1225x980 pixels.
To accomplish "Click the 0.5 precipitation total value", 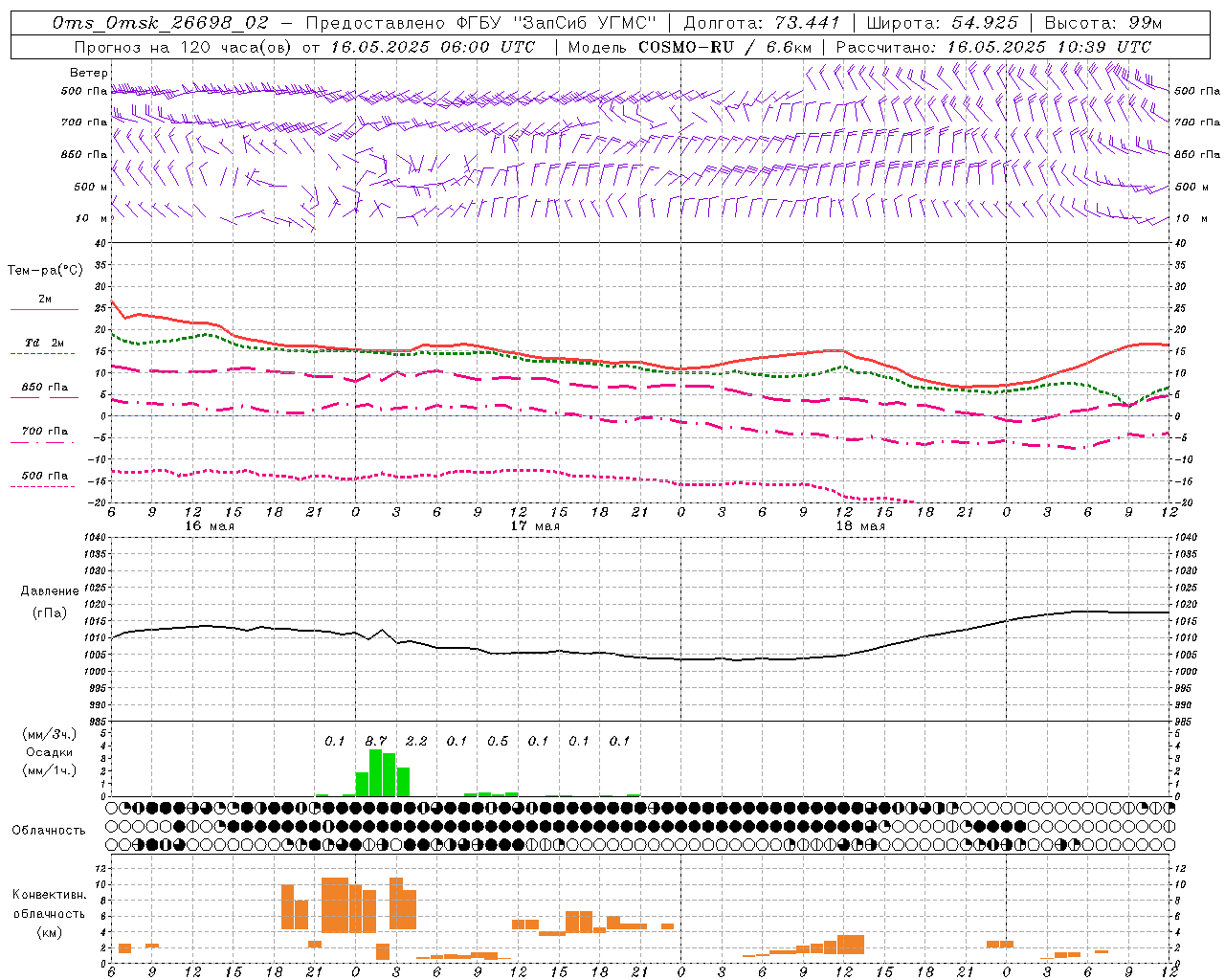I will 498,741.
